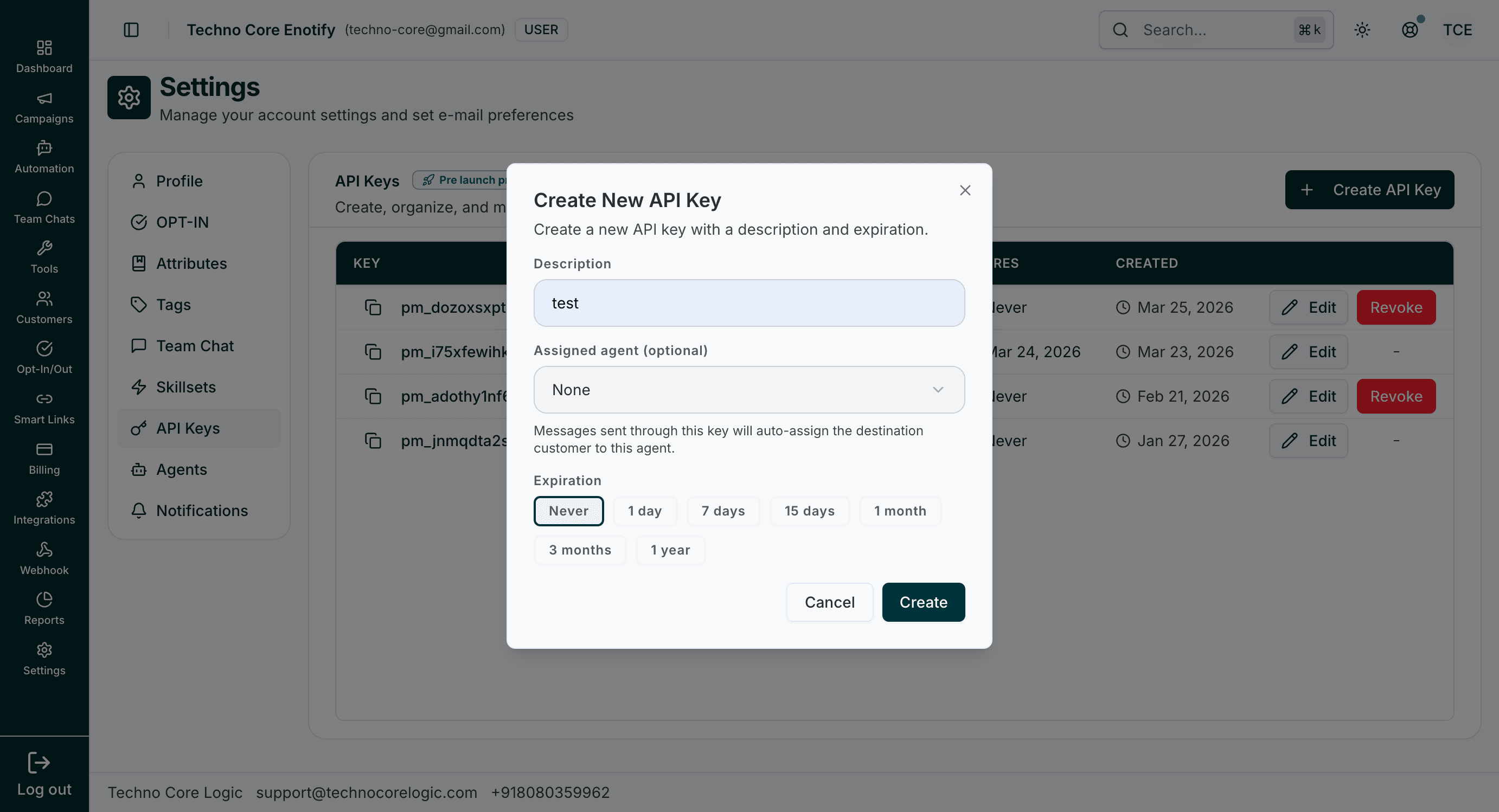Viewport: 1499px width, 812px height.
Task: Focus the Search box in header
Action: 1215,30
